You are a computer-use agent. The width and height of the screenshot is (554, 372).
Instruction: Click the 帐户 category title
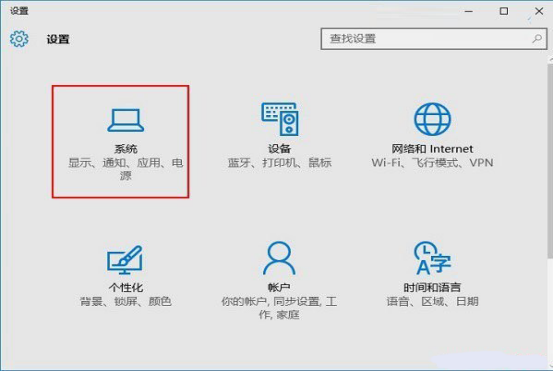click(x=279, y=287)
